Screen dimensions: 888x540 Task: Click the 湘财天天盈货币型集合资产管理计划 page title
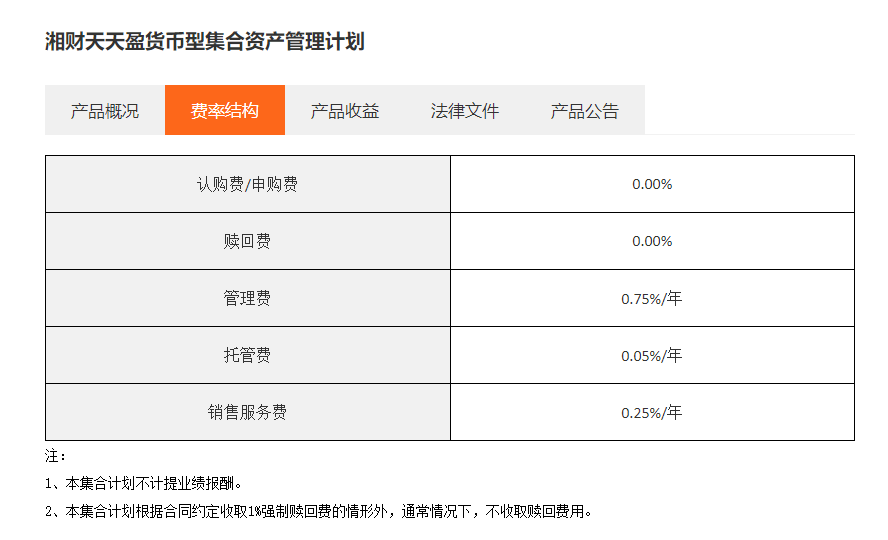[x=205, y=41]
